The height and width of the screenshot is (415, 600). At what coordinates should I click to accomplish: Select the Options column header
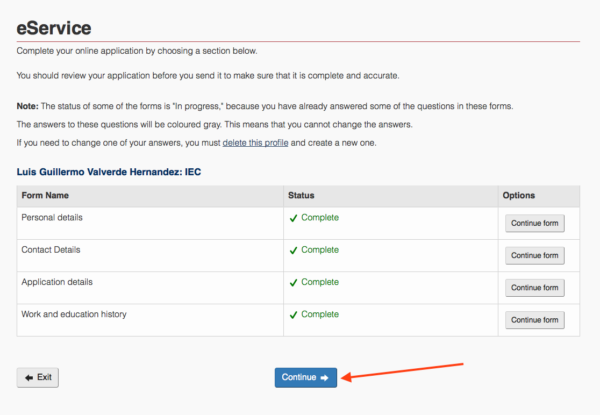(x=520, y=195)
